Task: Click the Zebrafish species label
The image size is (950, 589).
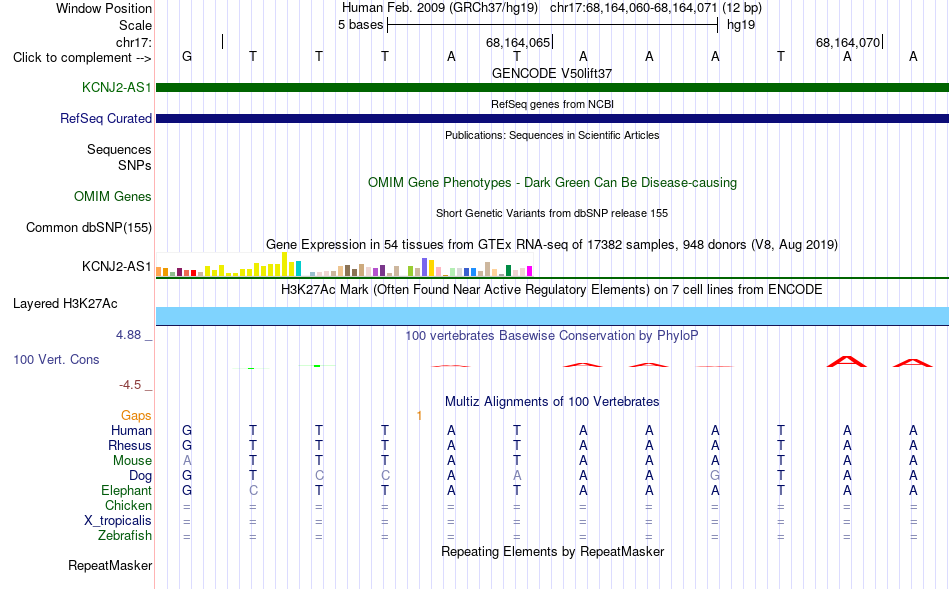Action: coord(125,536)
